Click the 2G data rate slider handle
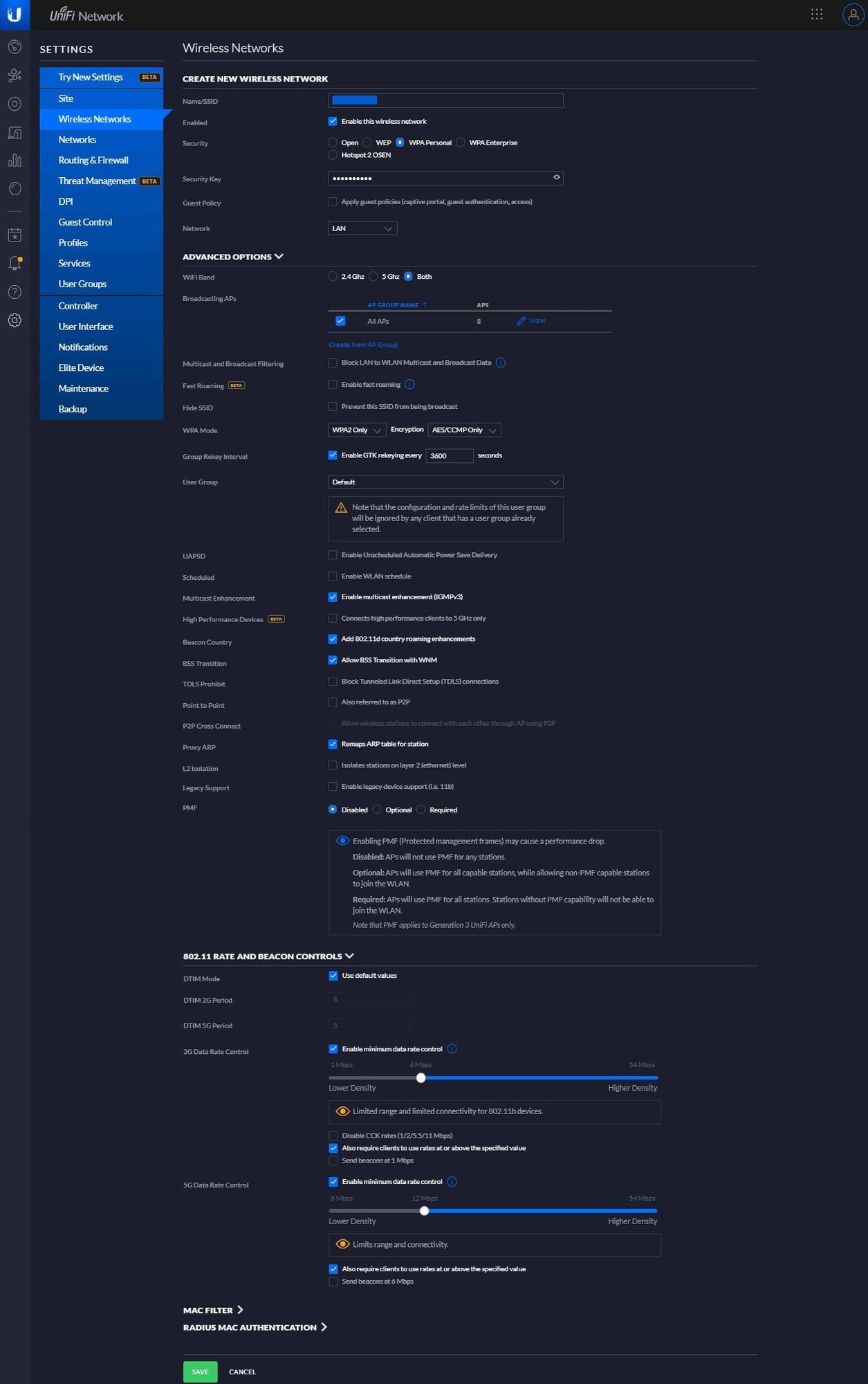 [421, 1077]
